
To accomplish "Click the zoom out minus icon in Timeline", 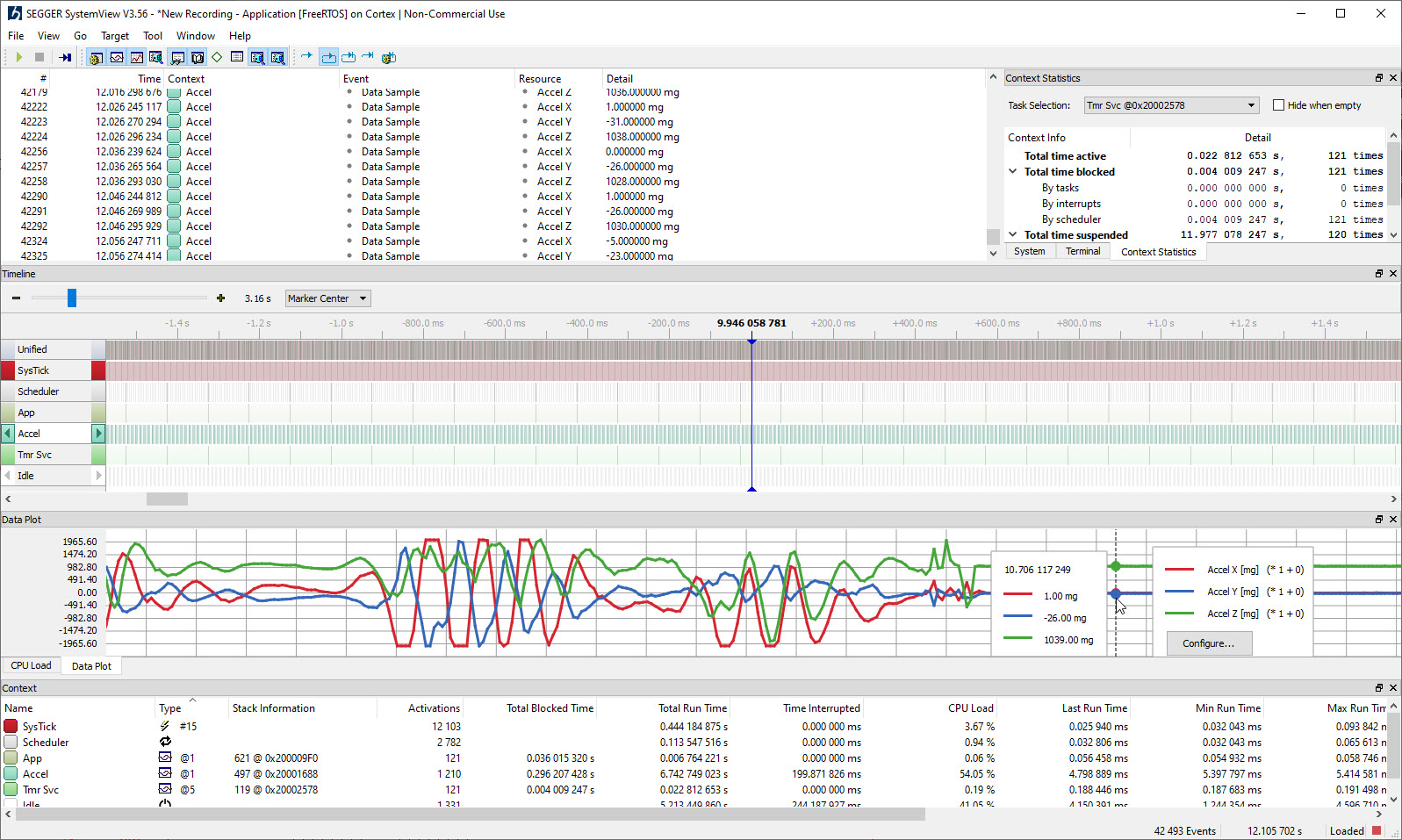I will pyautogui.click(x=16, y=298).
